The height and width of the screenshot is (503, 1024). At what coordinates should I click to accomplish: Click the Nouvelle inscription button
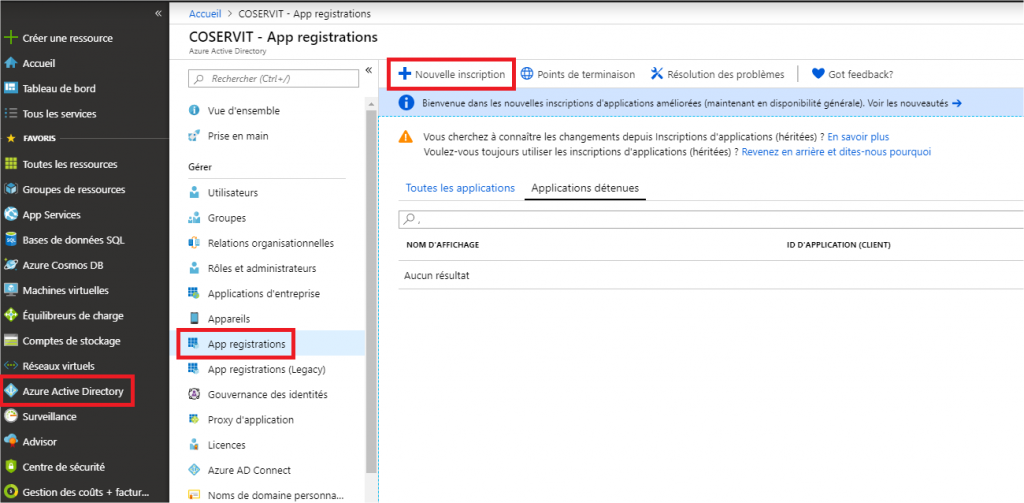tap(452, 74)
